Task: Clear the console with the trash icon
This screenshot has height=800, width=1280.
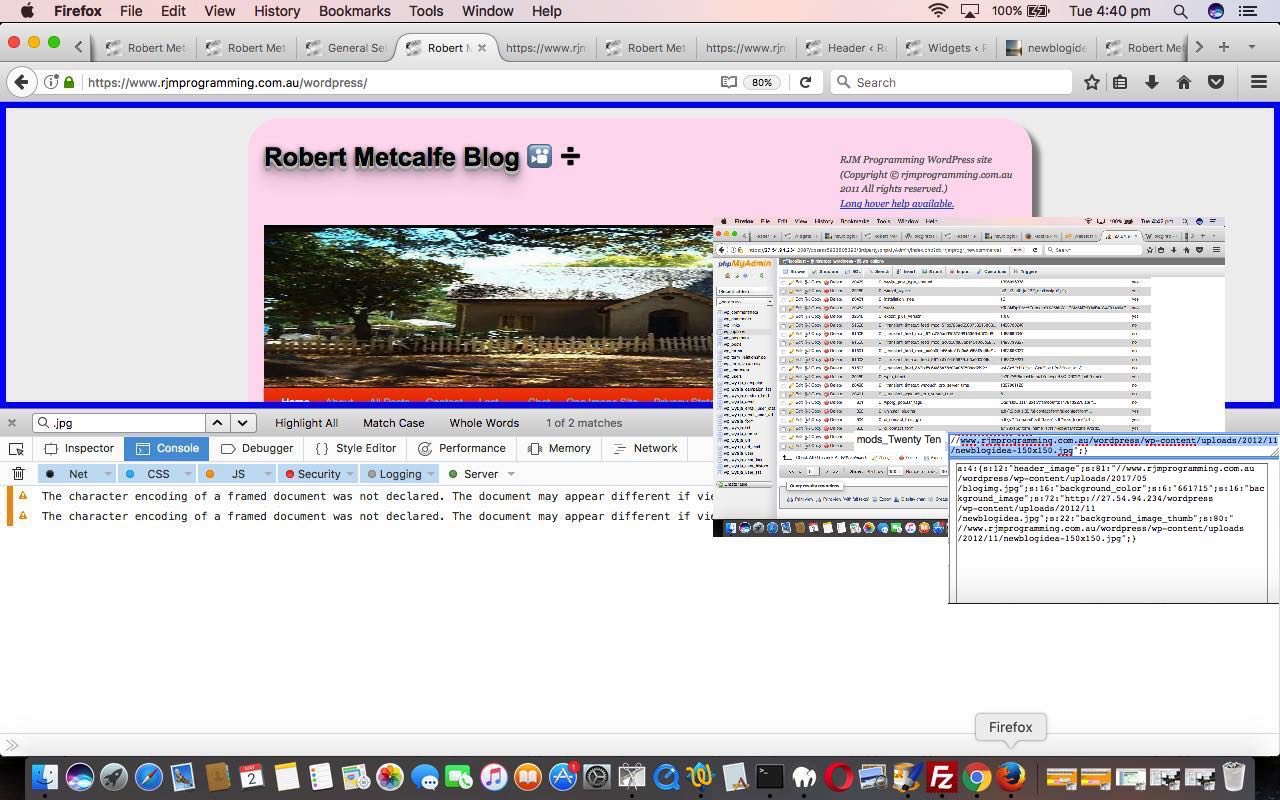Action: pos(18,474)
